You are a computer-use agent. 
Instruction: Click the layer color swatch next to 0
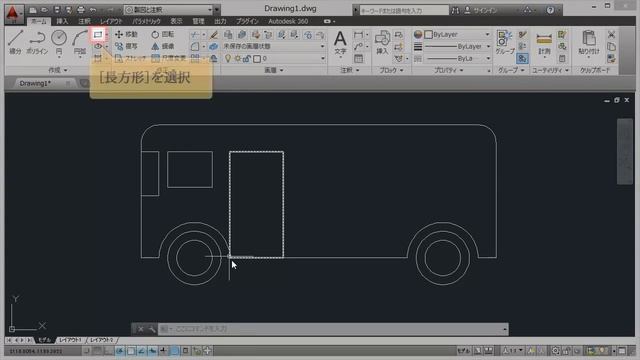257,59
